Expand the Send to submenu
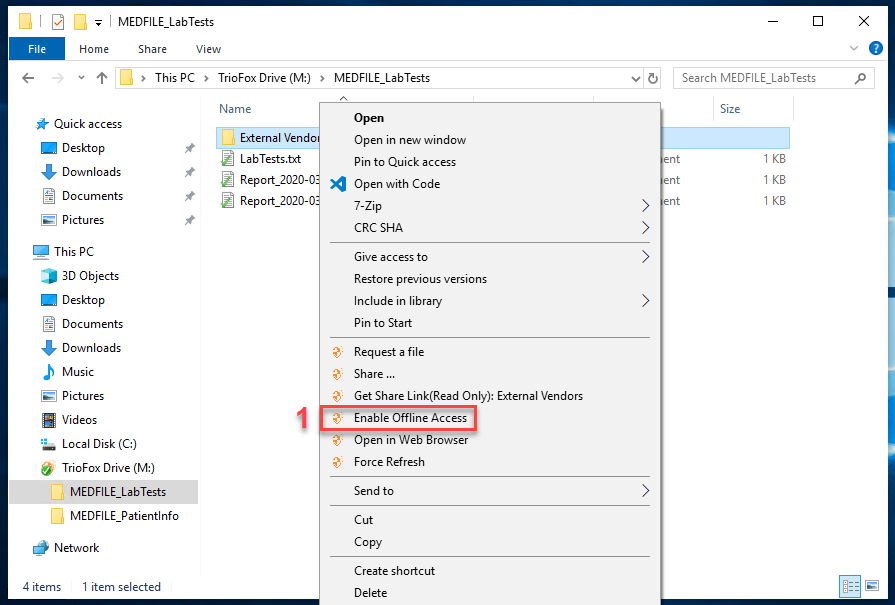 [x=645, y=491]
